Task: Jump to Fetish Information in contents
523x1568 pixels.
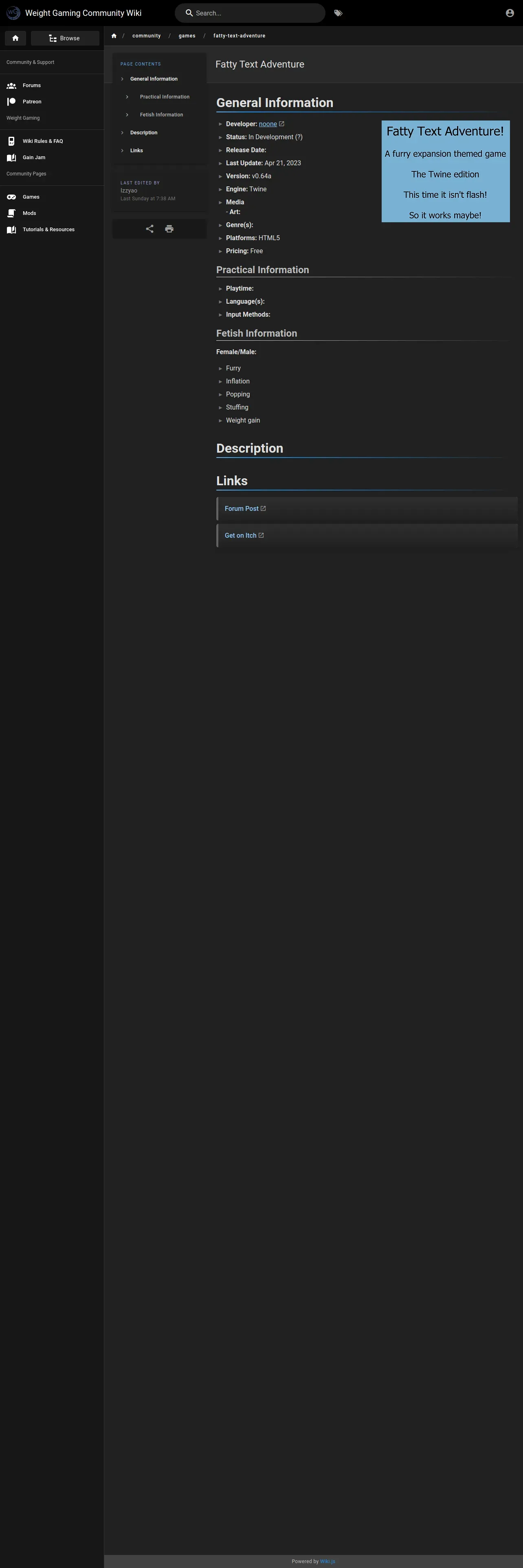Action: 161,115
